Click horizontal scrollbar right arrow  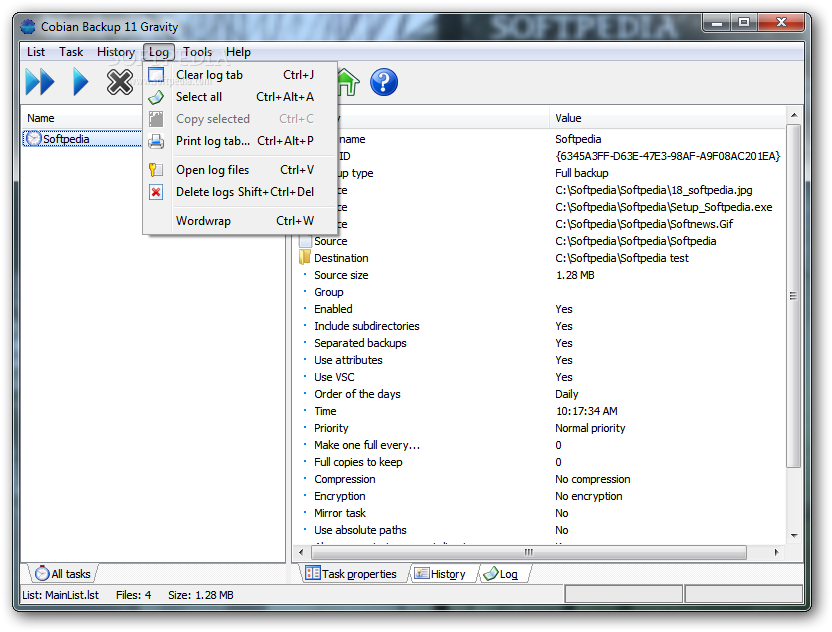click(777, 552)
